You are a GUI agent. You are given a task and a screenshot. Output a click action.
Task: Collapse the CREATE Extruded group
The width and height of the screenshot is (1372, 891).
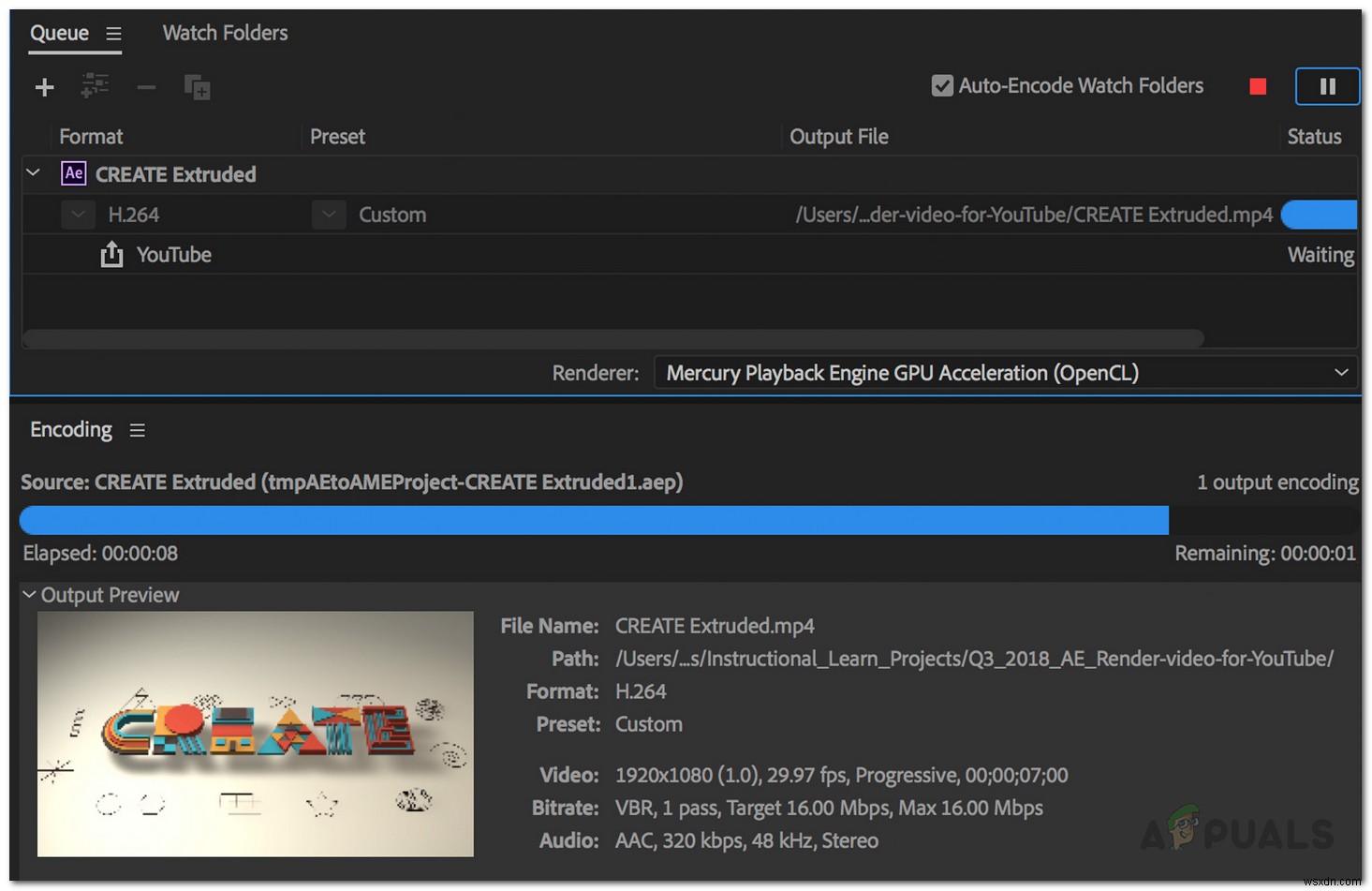pyautogui.click(x=33, y=172)
